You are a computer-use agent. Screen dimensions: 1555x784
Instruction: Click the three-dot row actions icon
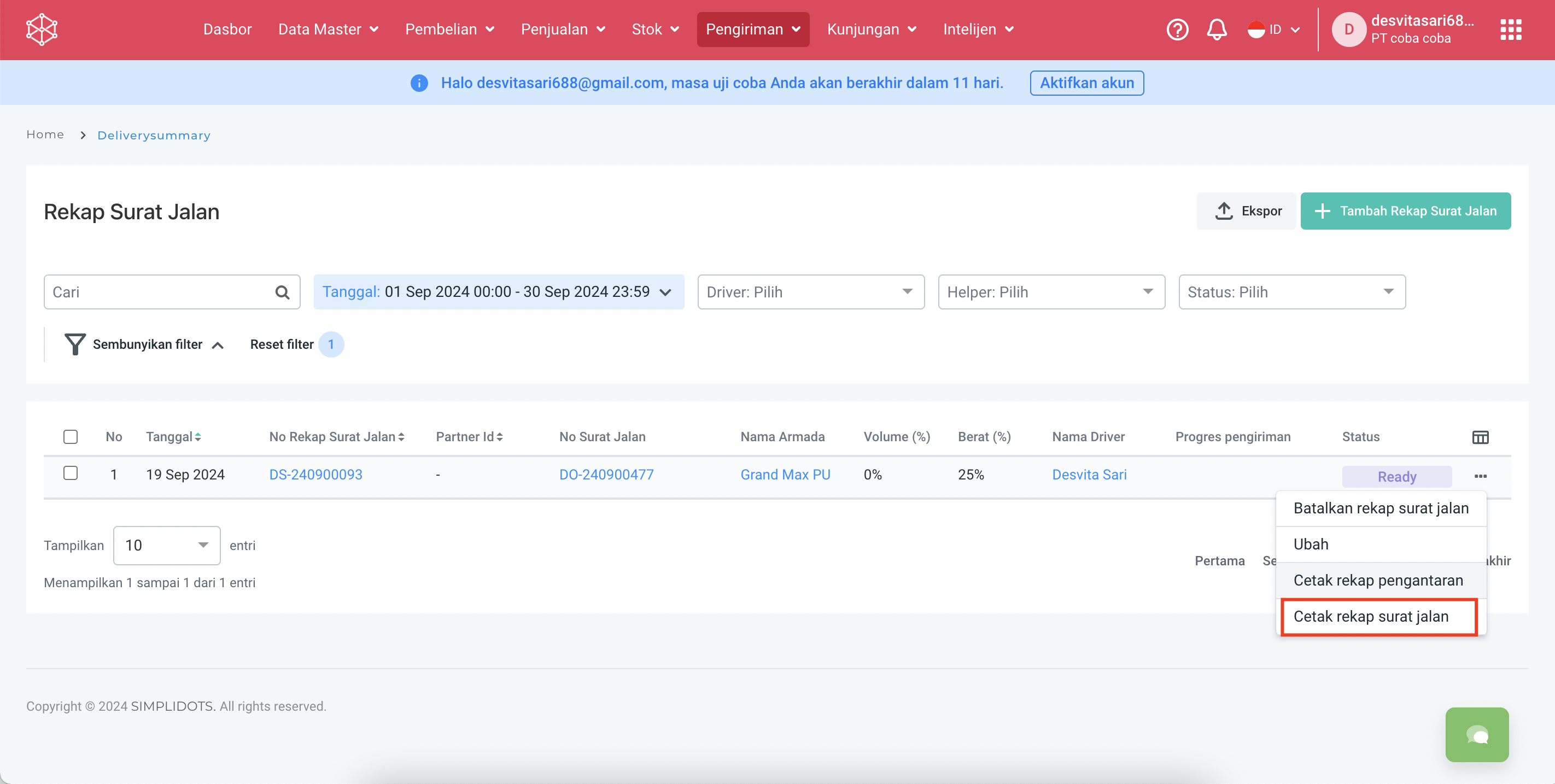click(x=1480, y=476)
